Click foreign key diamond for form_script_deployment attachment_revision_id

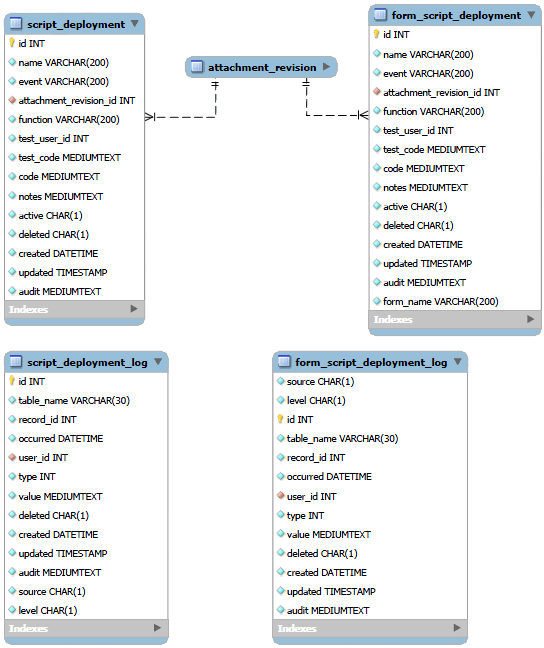377,91
